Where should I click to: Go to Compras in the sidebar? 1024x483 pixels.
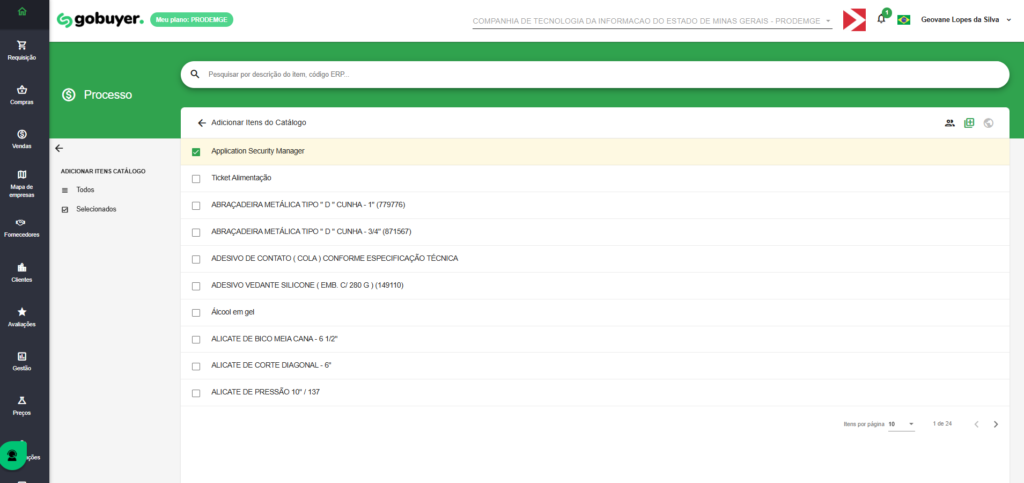tap(22, 91)
